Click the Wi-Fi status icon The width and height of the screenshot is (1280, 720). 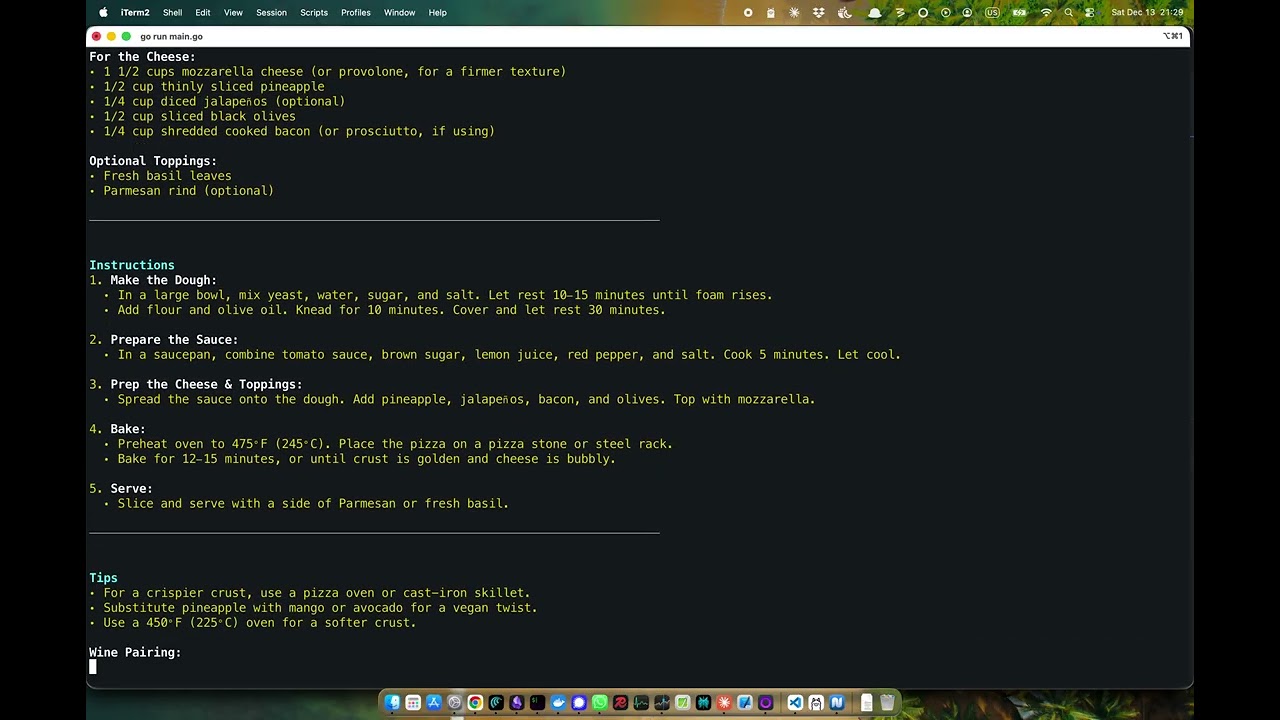pyautogui.click(x=1046, y=13)
